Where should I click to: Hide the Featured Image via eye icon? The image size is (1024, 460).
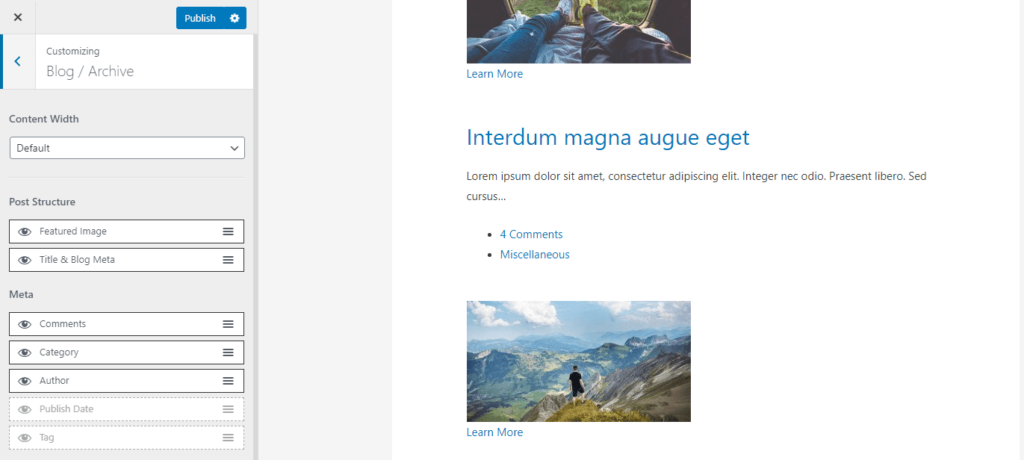[x=25, y=231]
